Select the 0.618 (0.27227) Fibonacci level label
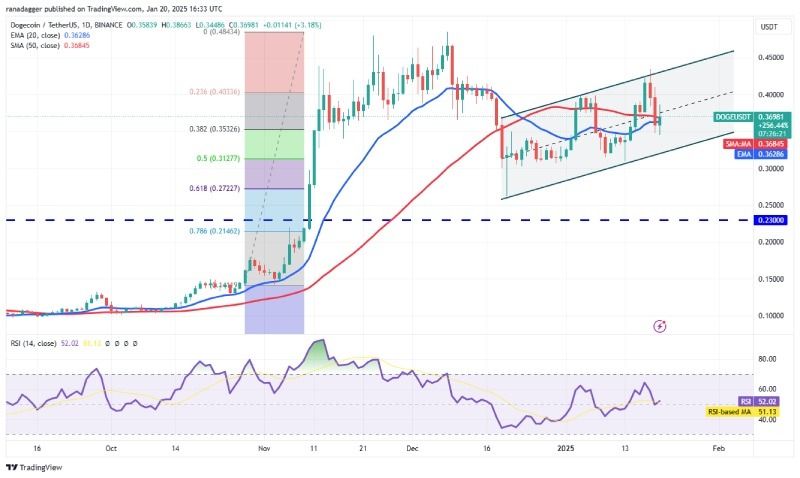 coord(214,188)
